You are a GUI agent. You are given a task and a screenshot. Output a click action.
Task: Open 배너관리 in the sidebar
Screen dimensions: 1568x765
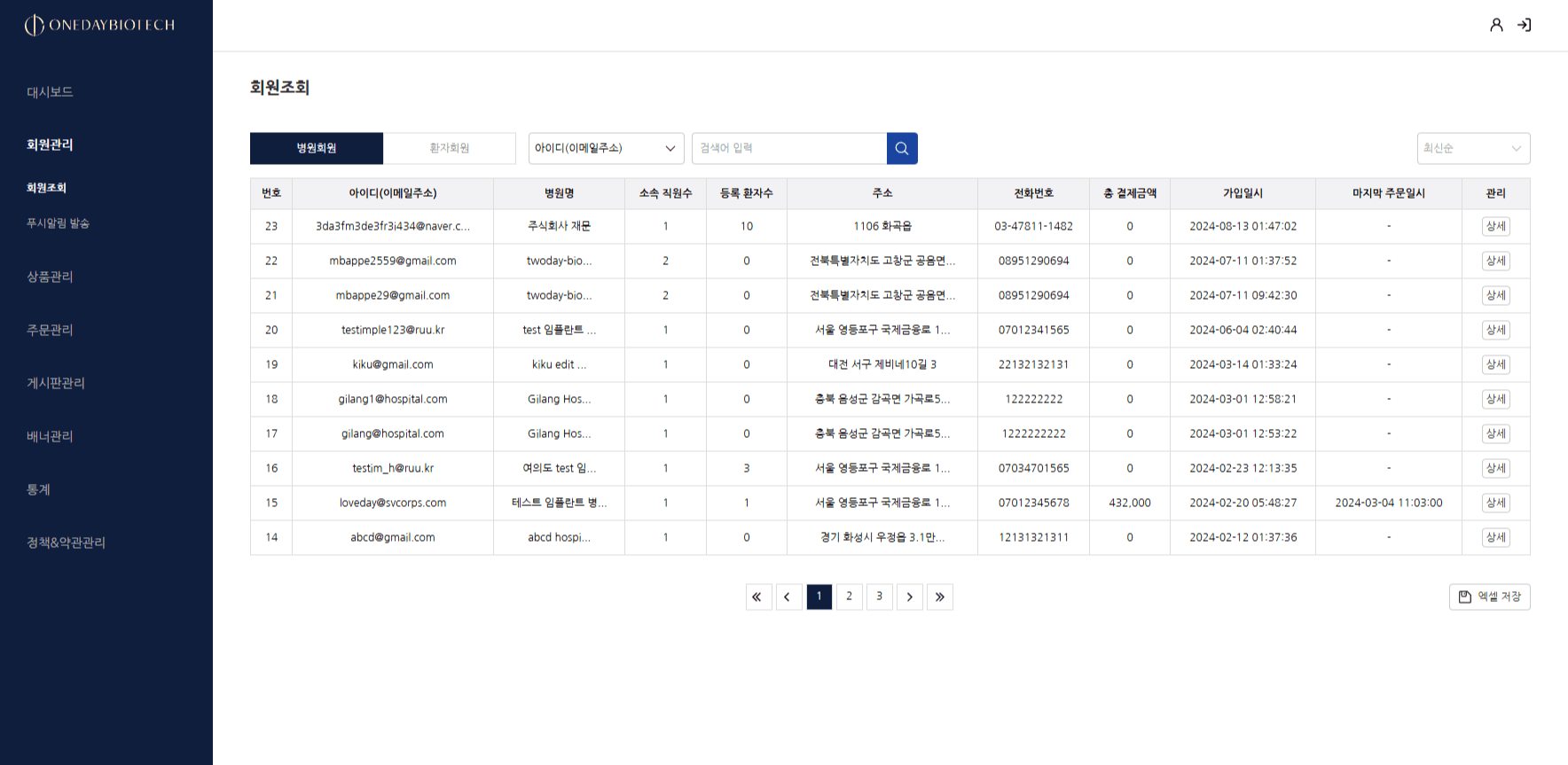click(50, 436)
